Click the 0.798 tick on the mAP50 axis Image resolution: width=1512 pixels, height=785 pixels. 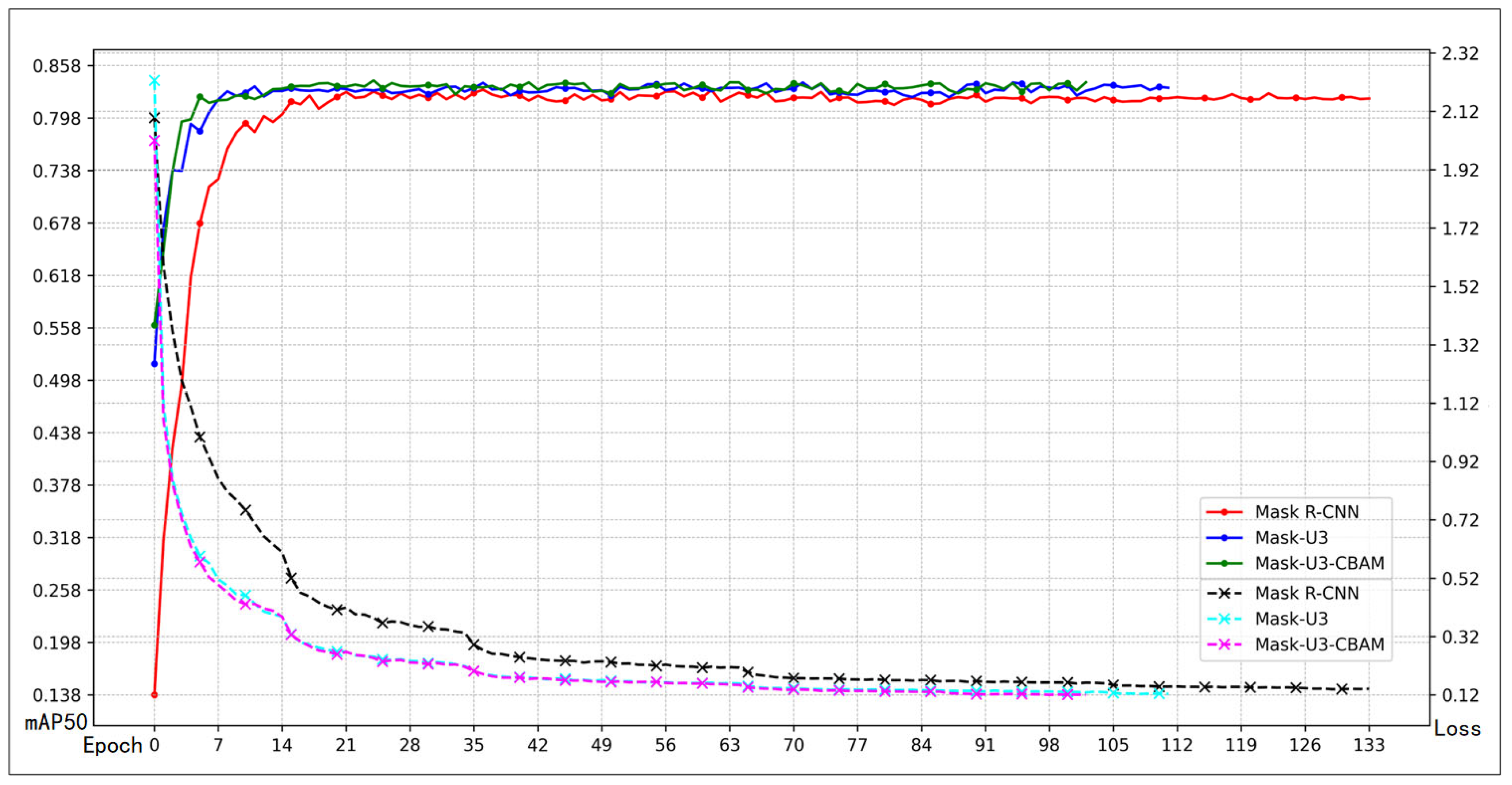(57, 119)
